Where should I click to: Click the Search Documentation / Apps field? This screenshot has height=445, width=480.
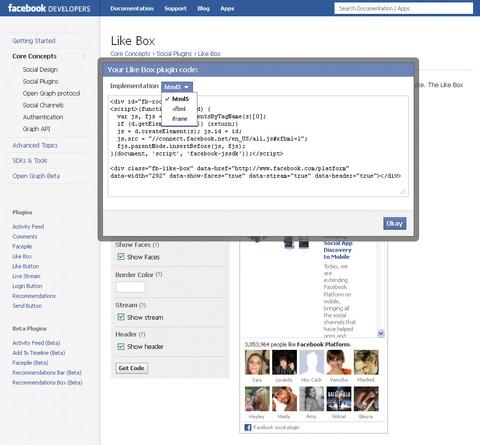[404, 8]
